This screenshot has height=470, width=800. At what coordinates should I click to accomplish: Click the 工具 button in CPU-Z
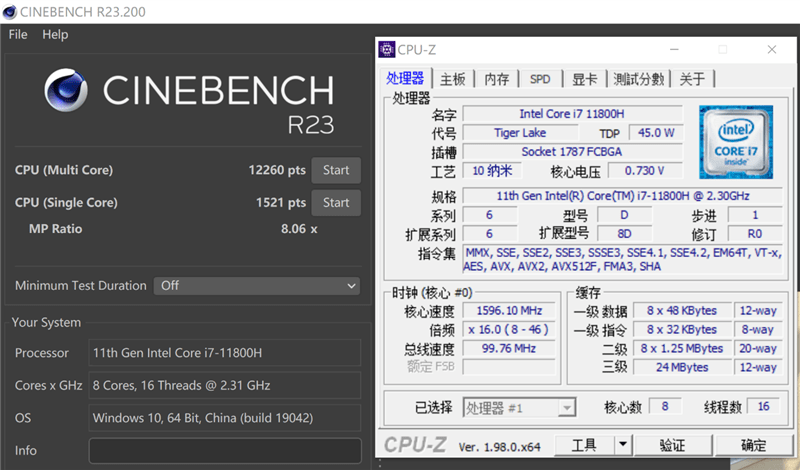click(584, 446)
